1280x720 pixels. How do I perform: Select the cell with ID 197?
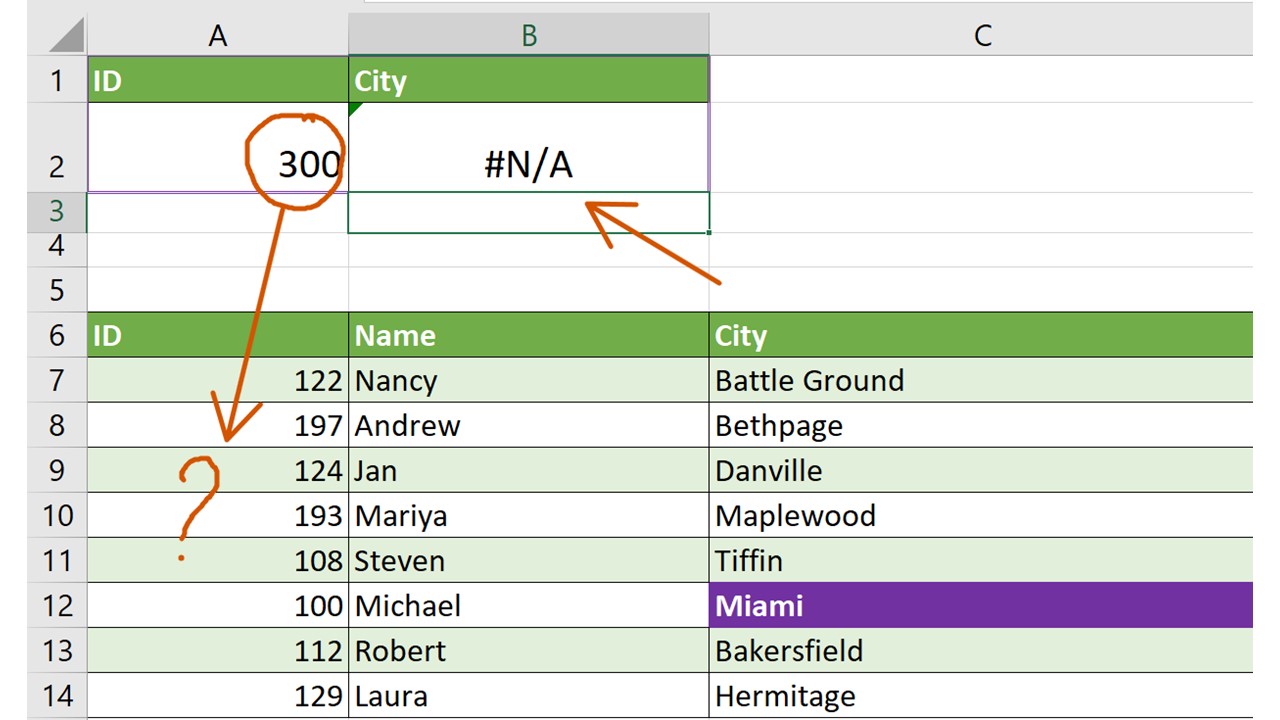pos(218,425)
